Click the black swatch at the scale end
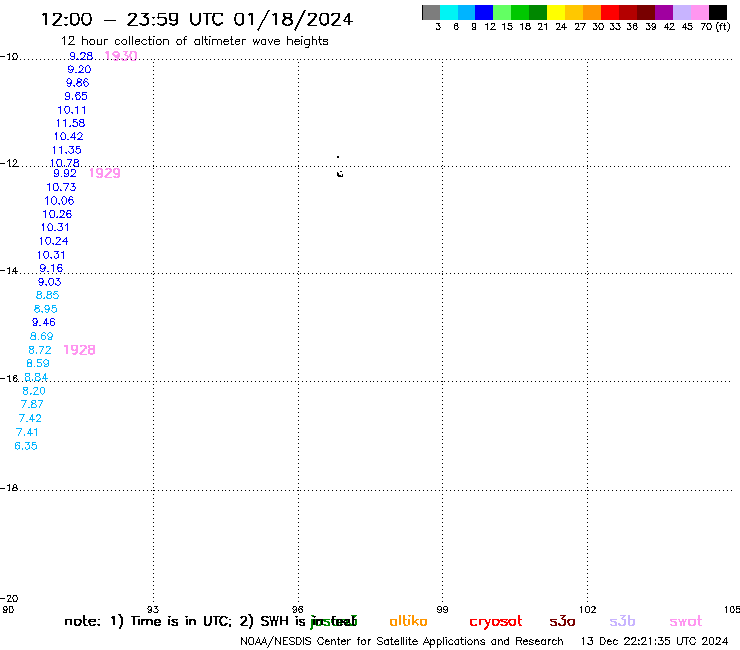 [x=718, y=12]
